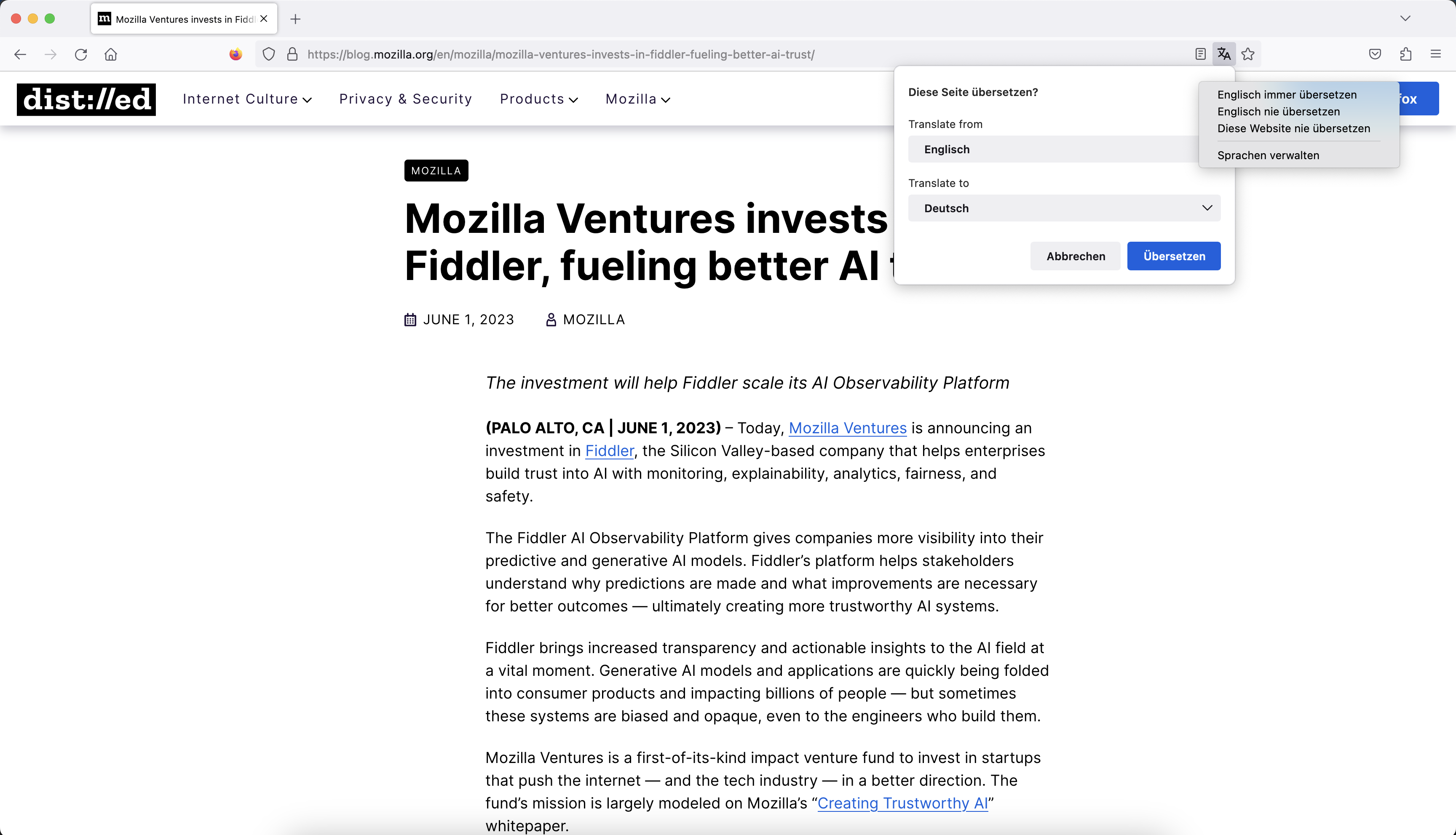The image size is (1456, 835).
Task: Go to the Firefox home page
Action: point(111,54)
